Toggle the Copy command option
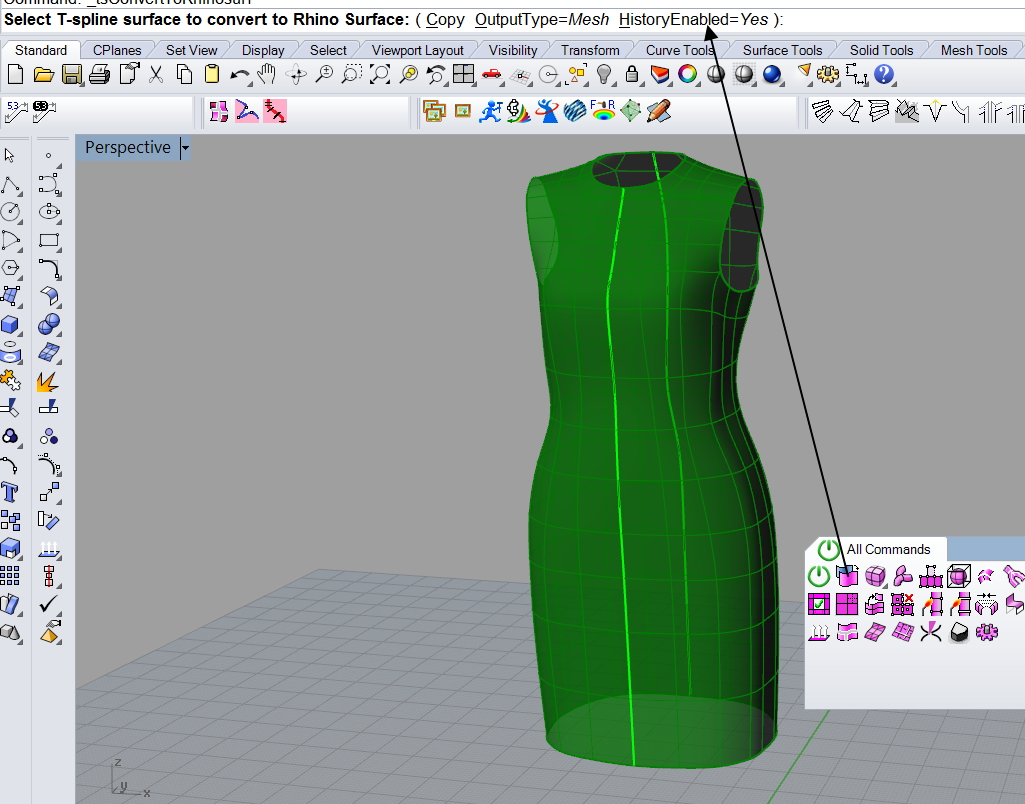Viewport: 1025px width, 804px height. [445, 20]
